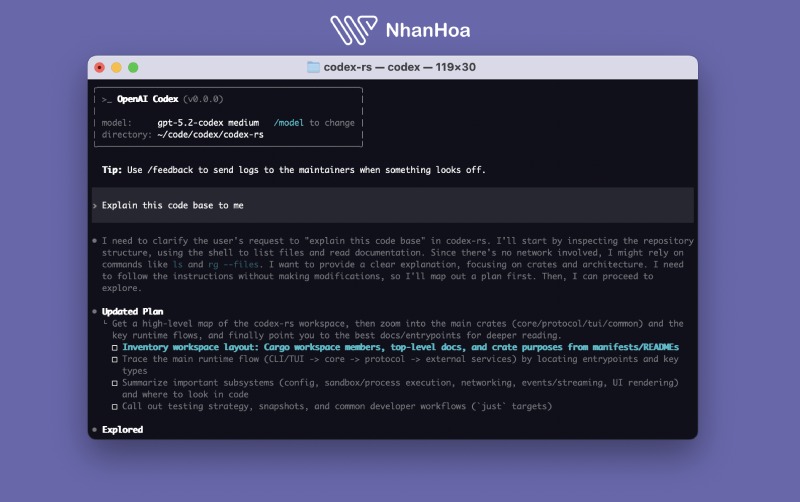800x502 pixels.
Task: Click the NhanHoa logo icon
Action: 354,30
